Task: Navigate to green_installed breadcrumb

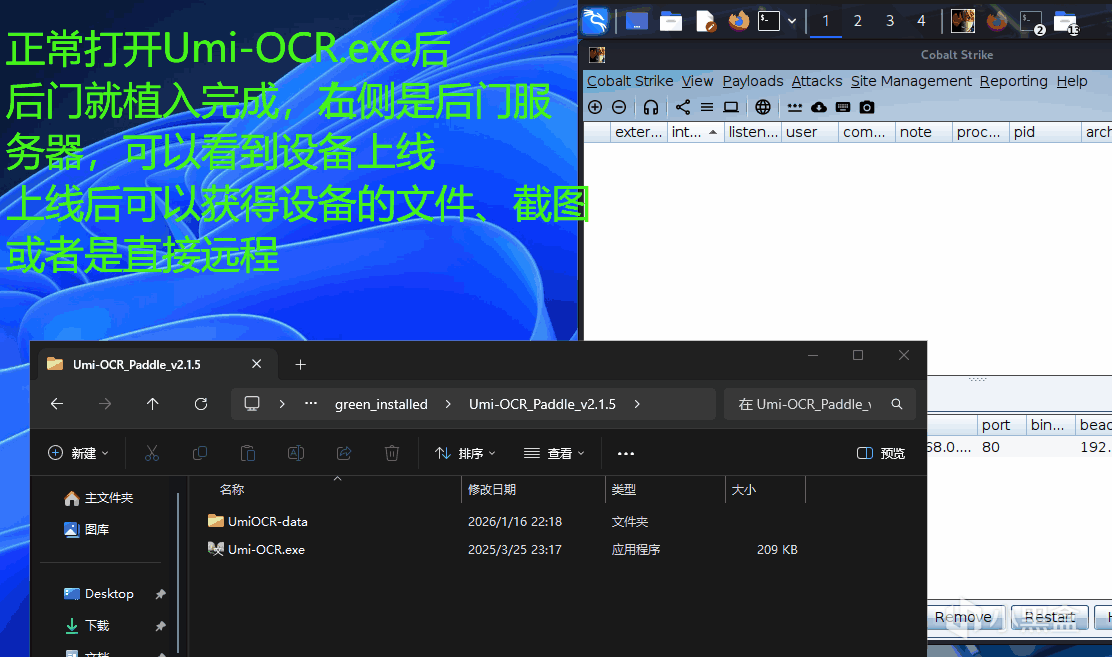Action: [x=381, y=404]
